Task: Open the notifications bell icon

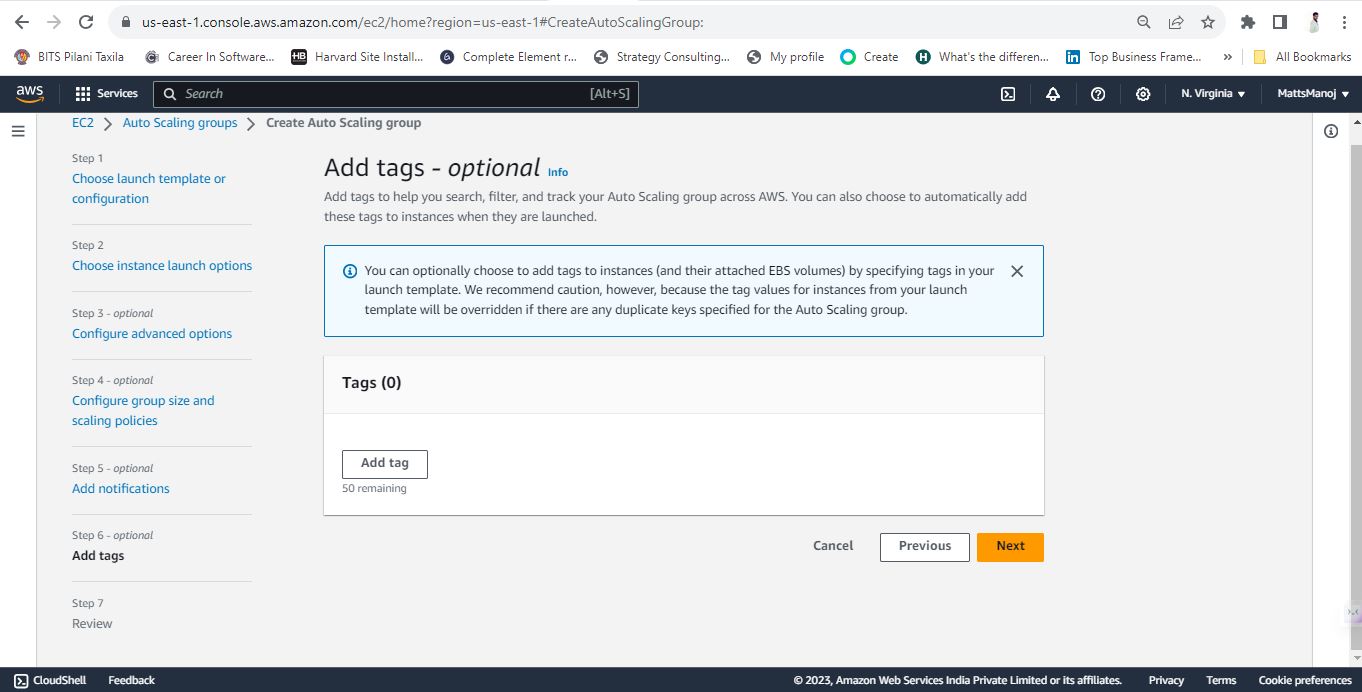Action: pos(1053,94)
